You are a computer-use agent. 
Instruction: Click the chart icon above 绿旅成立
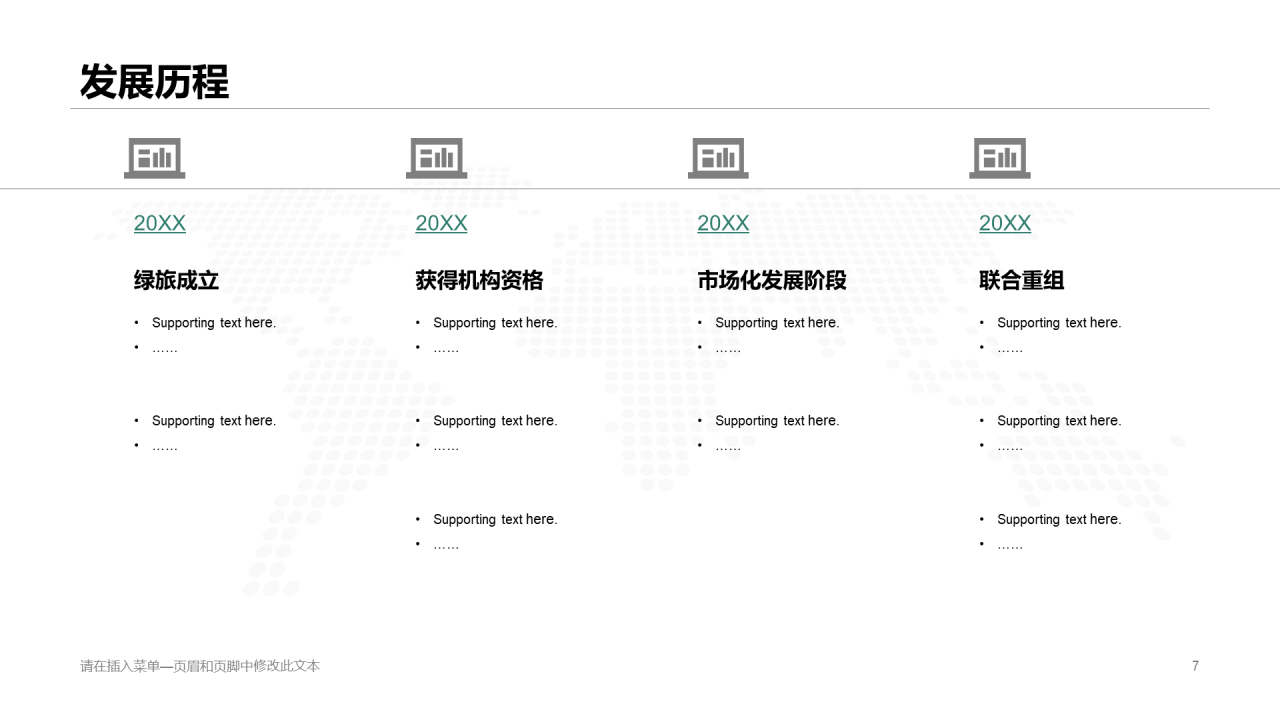point(155,158)
